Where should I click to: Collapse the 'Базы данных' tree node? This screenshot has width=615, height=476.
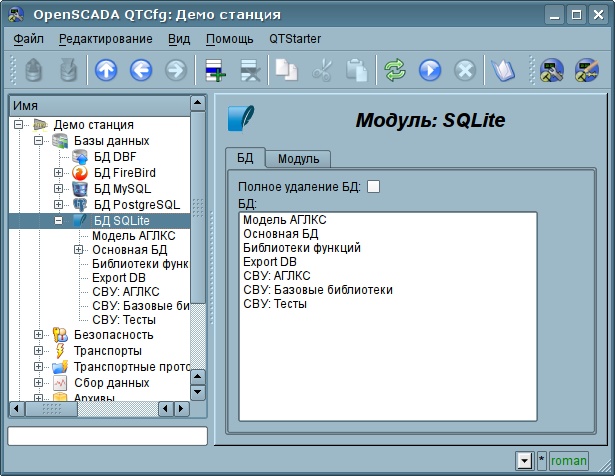(38, 140)
